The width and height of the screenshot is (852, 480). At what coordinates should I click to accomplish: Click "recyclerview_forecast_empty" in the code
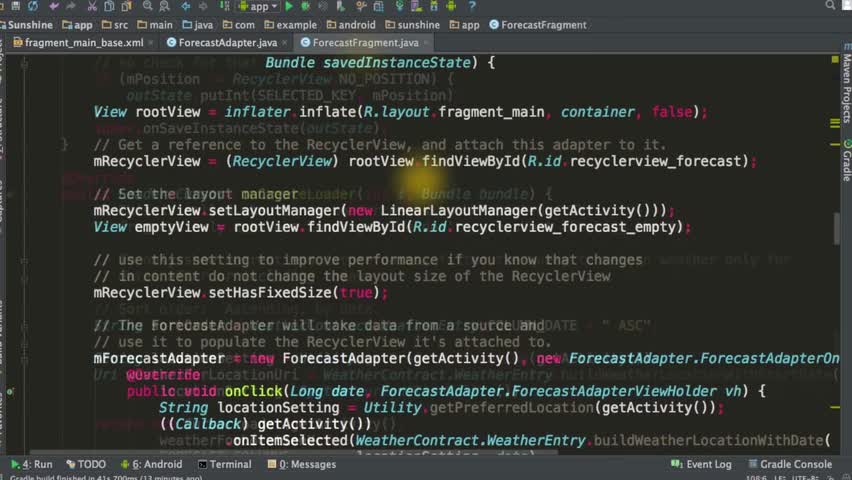click(x=565, y=227)
